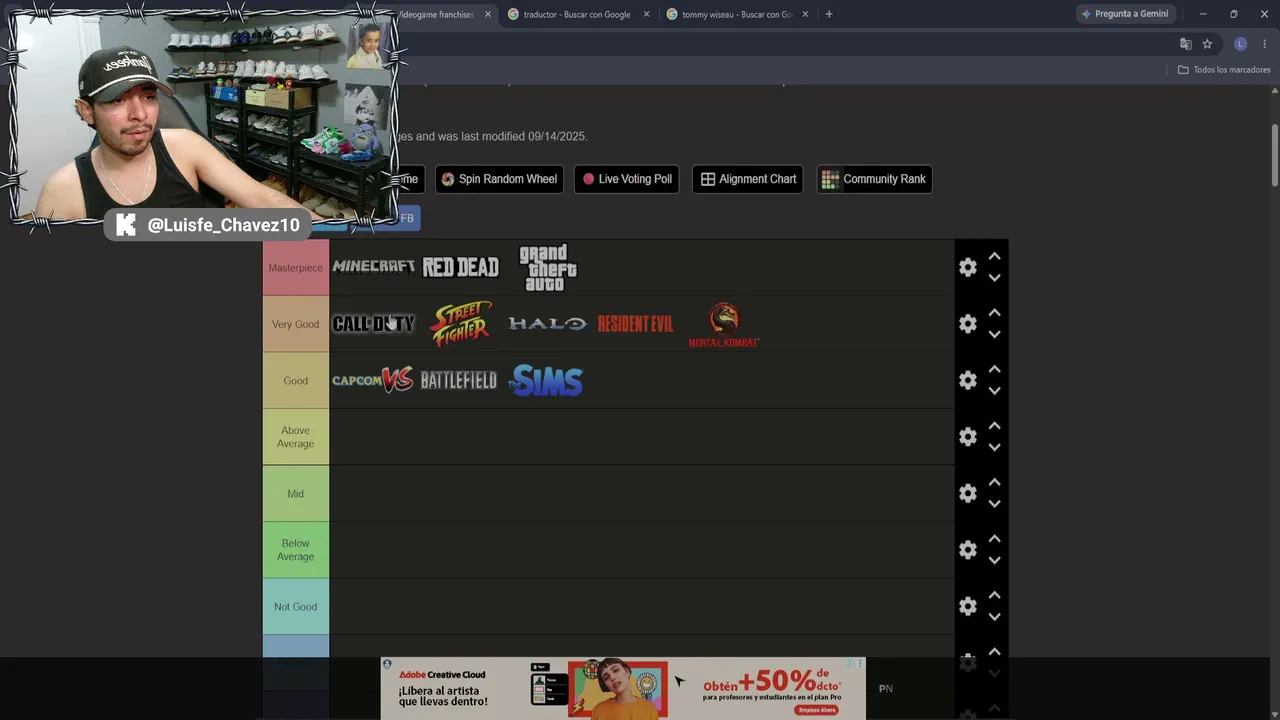
Task: Open Chrome three-dot menu
Action: click(x=1264, y=44)
